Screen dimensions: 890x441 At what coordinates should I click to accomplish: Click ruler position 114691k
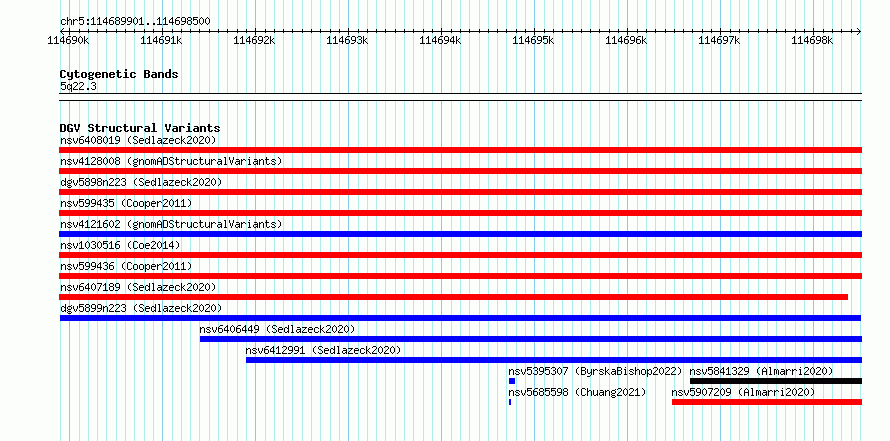[x=161, y=40]
